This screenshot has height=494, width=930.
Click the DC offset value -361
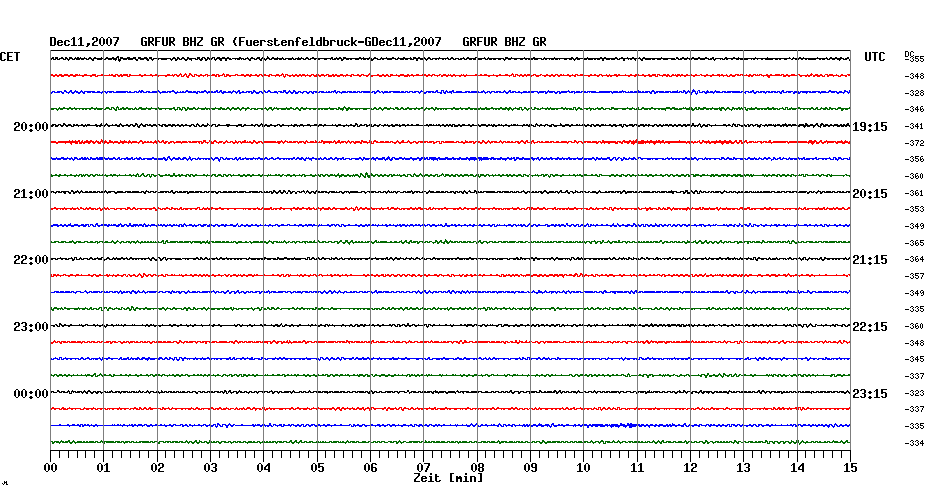pos(915,193)
